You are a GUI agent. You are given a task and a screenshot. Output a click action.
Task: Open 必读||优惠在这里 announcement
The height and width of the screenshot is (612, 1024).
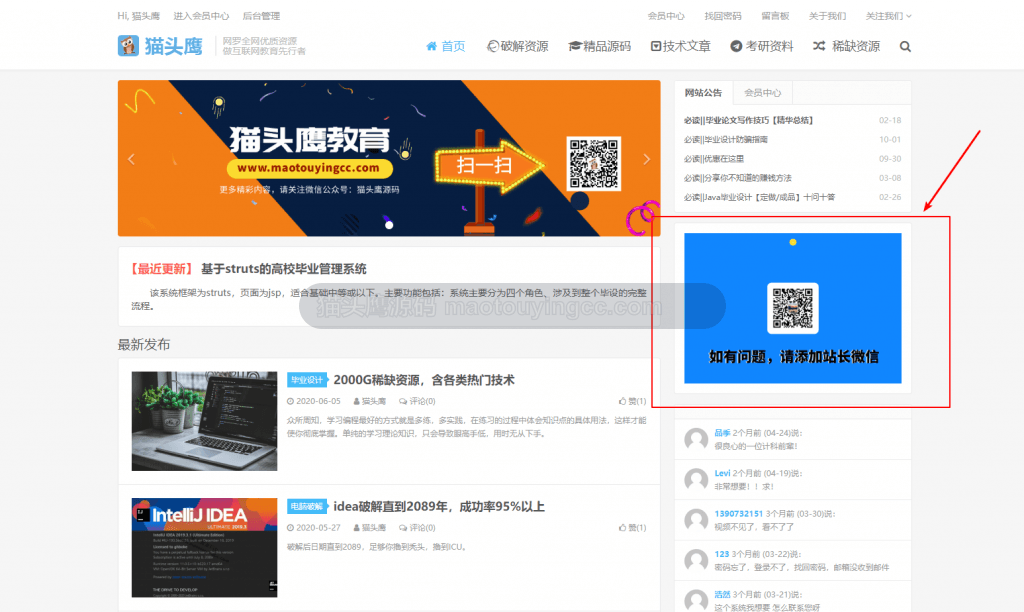pos(714,159)
